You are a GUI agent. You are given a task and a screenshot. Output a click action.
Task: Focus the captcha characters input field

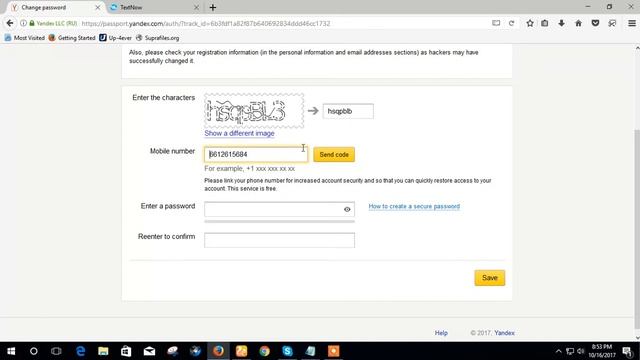click(x=348, y=111)
